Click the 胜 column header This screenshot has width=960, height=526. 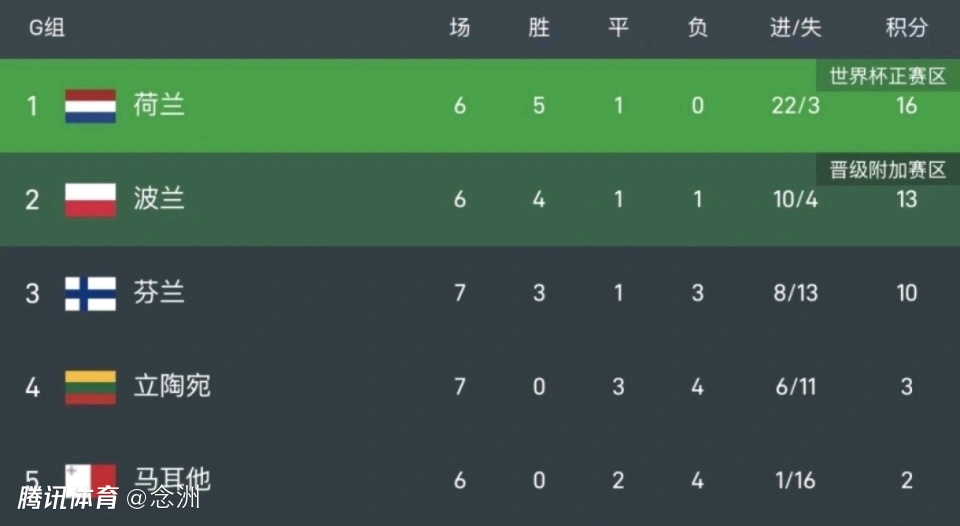click(x=539, y=28)
